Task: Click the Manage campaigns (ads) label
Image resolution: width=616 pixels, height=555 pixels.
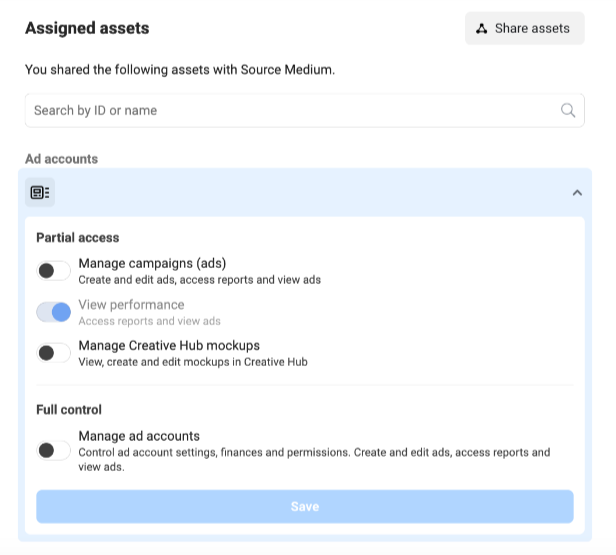Action: (152, 264)
